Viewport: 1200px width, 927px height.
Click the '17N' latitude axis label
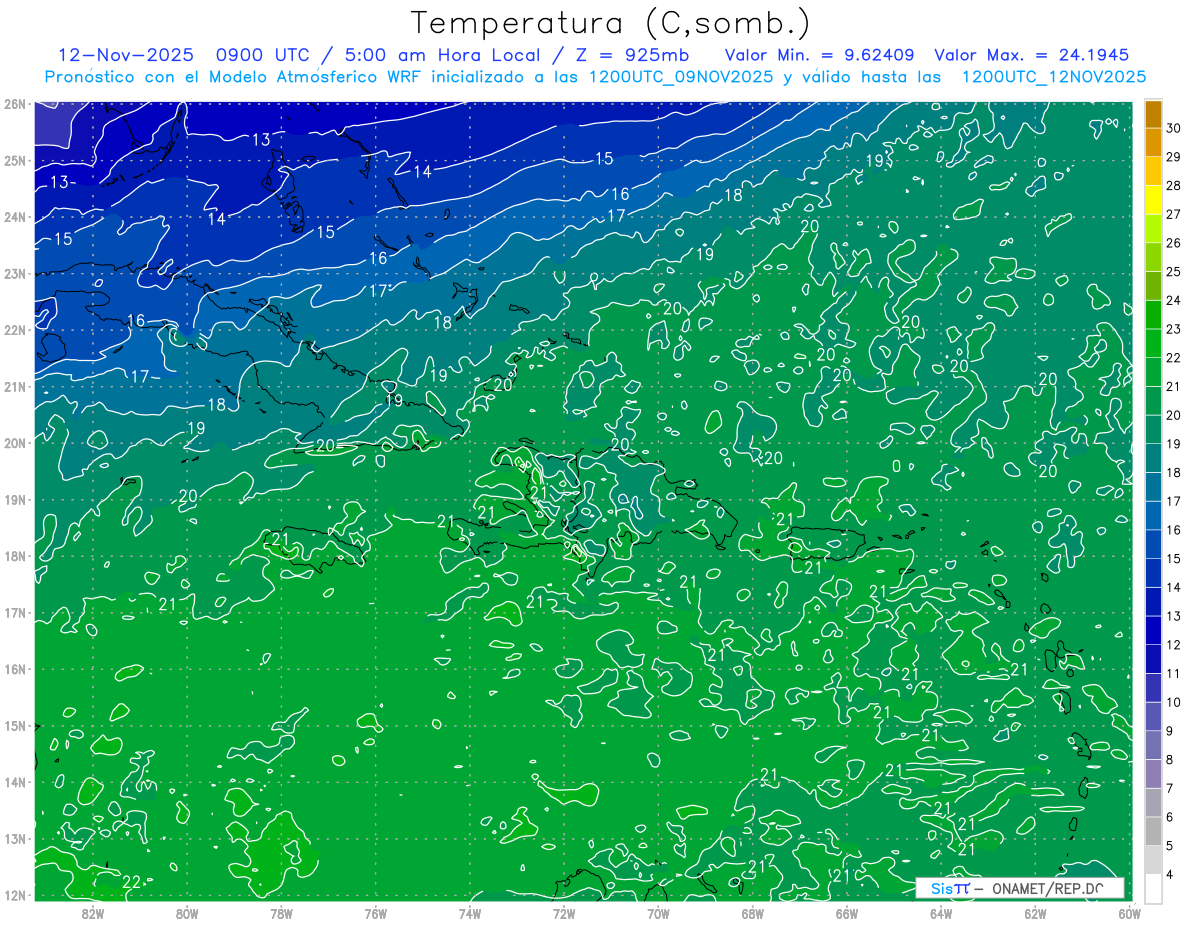(x=14, y=612)
